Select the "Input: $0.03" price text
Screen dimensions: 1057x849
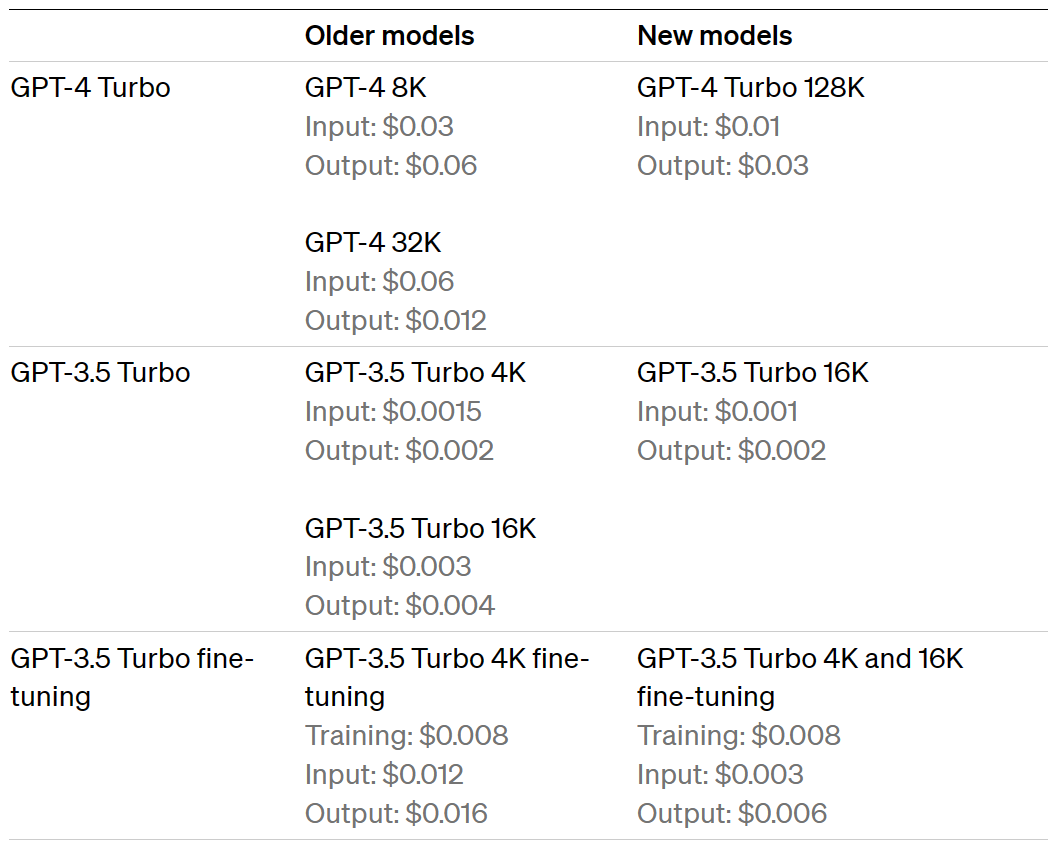(x=379, y=127)
